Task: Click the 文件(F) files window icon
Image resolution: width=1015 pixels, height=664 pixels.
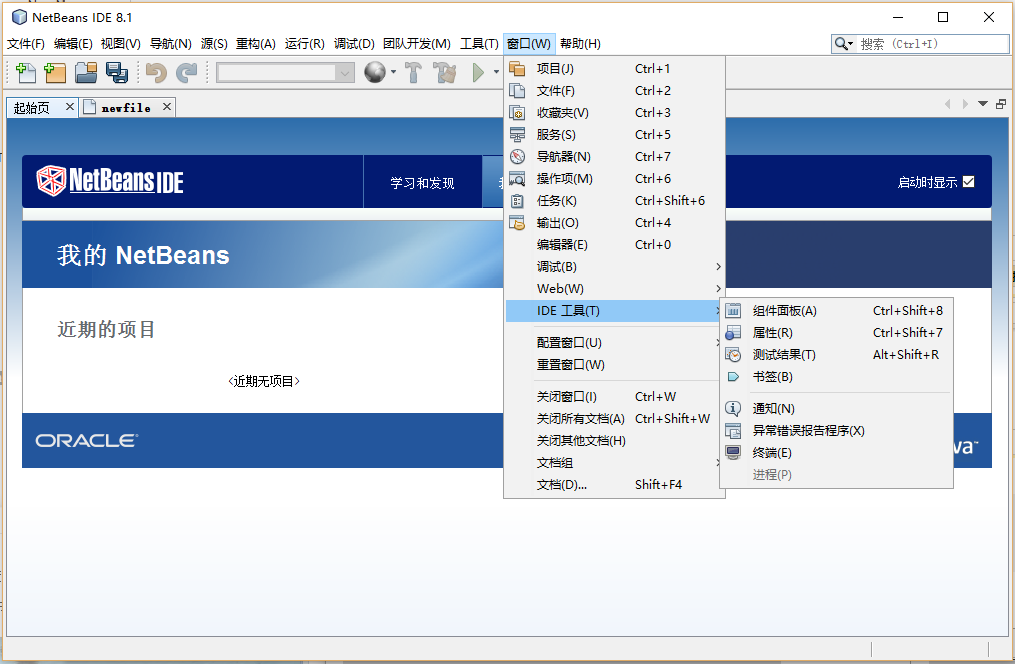Action: 517,91
